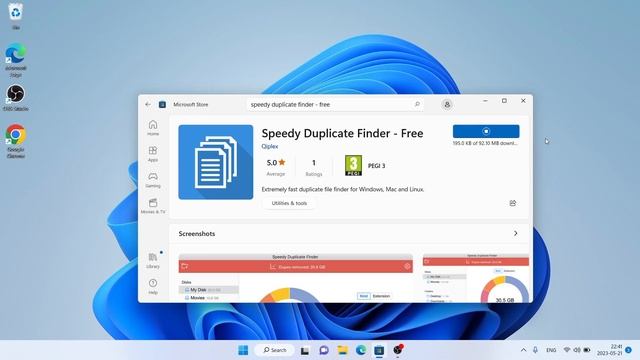Image resolution: width=640 pixels, height=360 pixels.
Task: Open the notification count badge
Action: (629, 350)
